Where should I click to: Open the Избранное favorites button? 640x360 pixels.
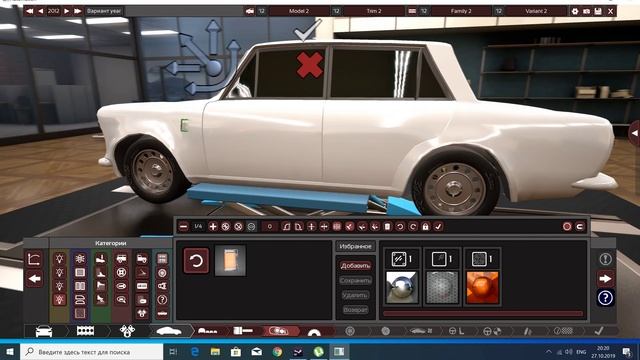tap(356, 246)
